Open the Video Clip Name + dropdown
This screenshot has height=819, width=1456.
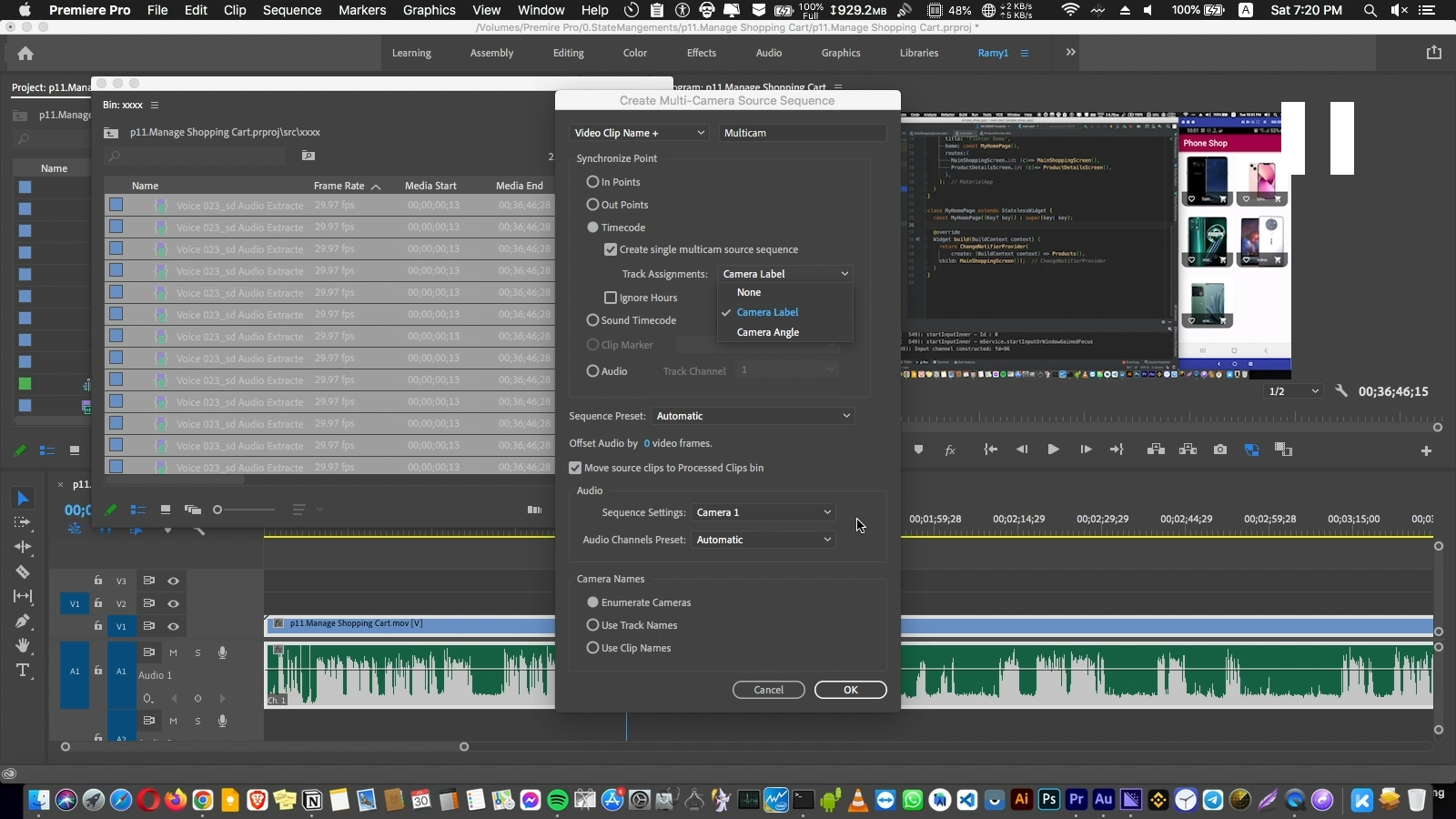tap(639, 133)
